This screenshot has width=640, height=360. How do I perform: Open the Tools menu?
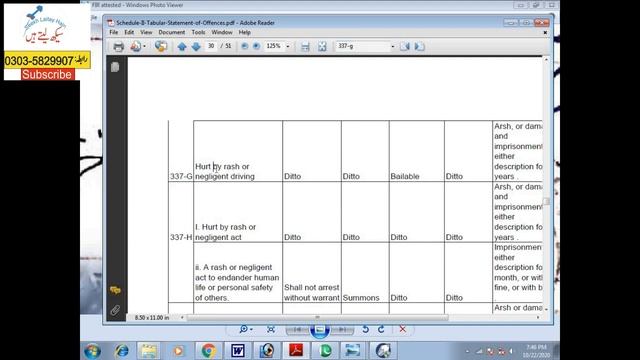coord(198,32)
